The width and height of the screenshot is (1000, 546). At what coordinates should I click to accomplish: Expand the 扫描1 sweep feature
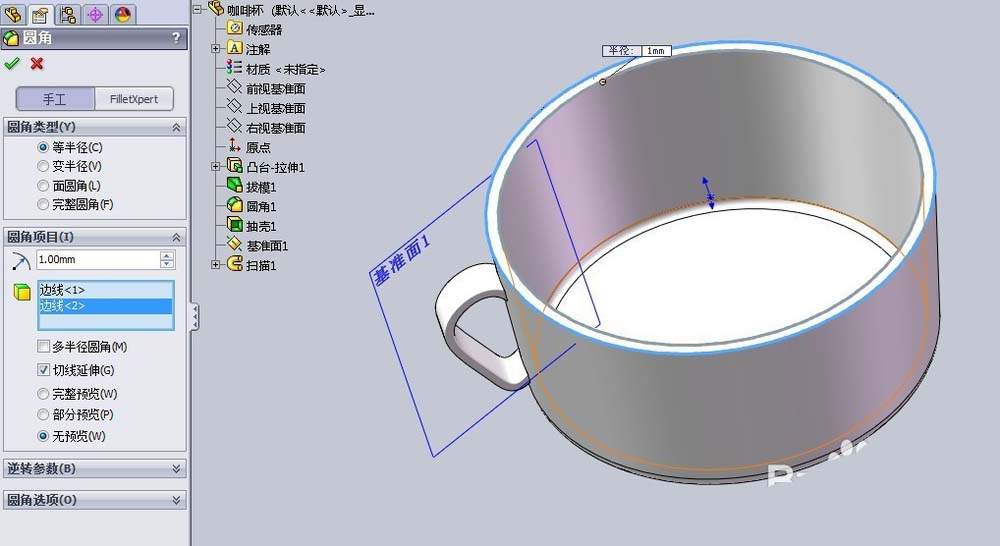coord(216,265)
